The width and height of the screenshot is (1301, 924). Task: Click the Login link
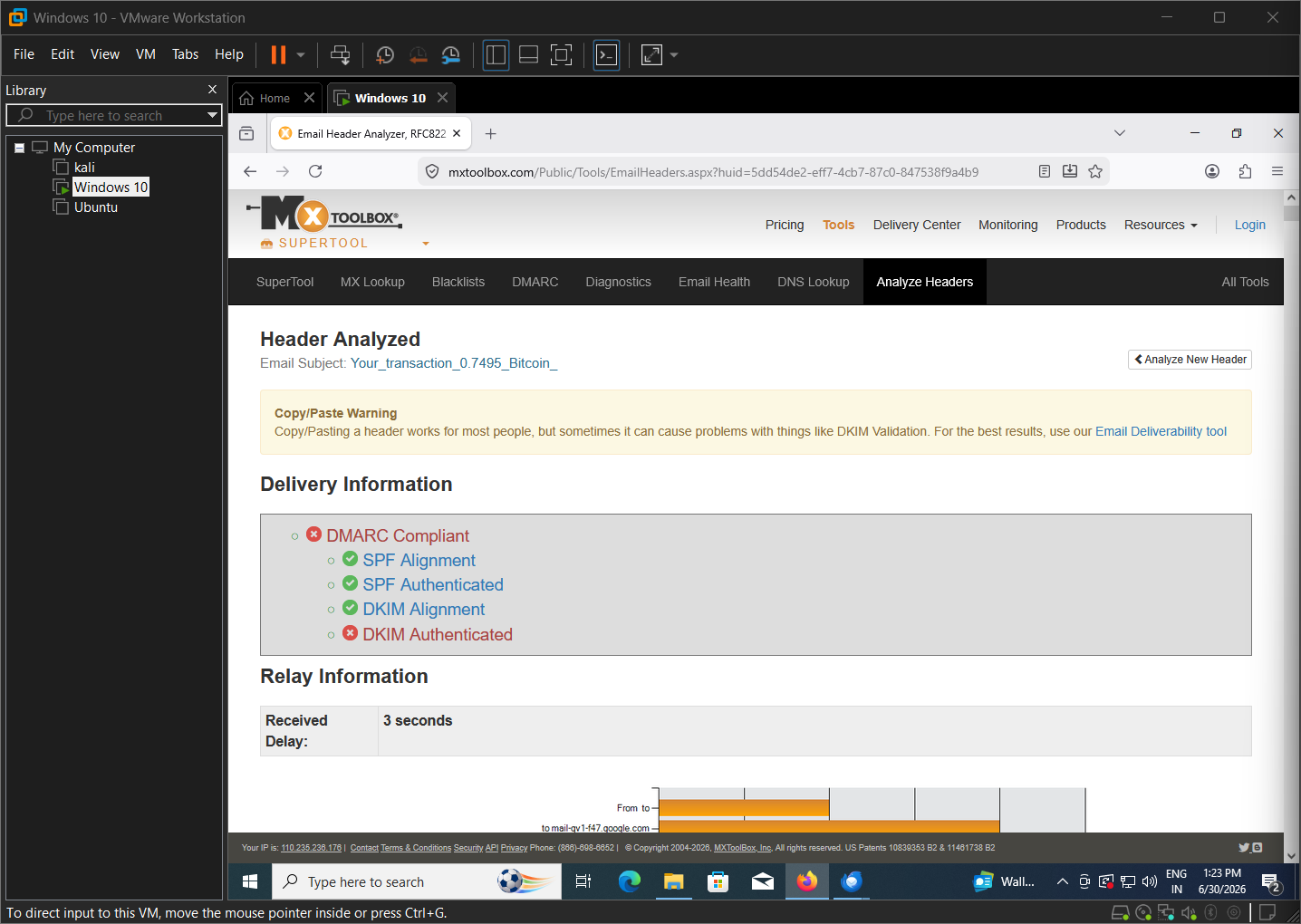pos(1250,225)
